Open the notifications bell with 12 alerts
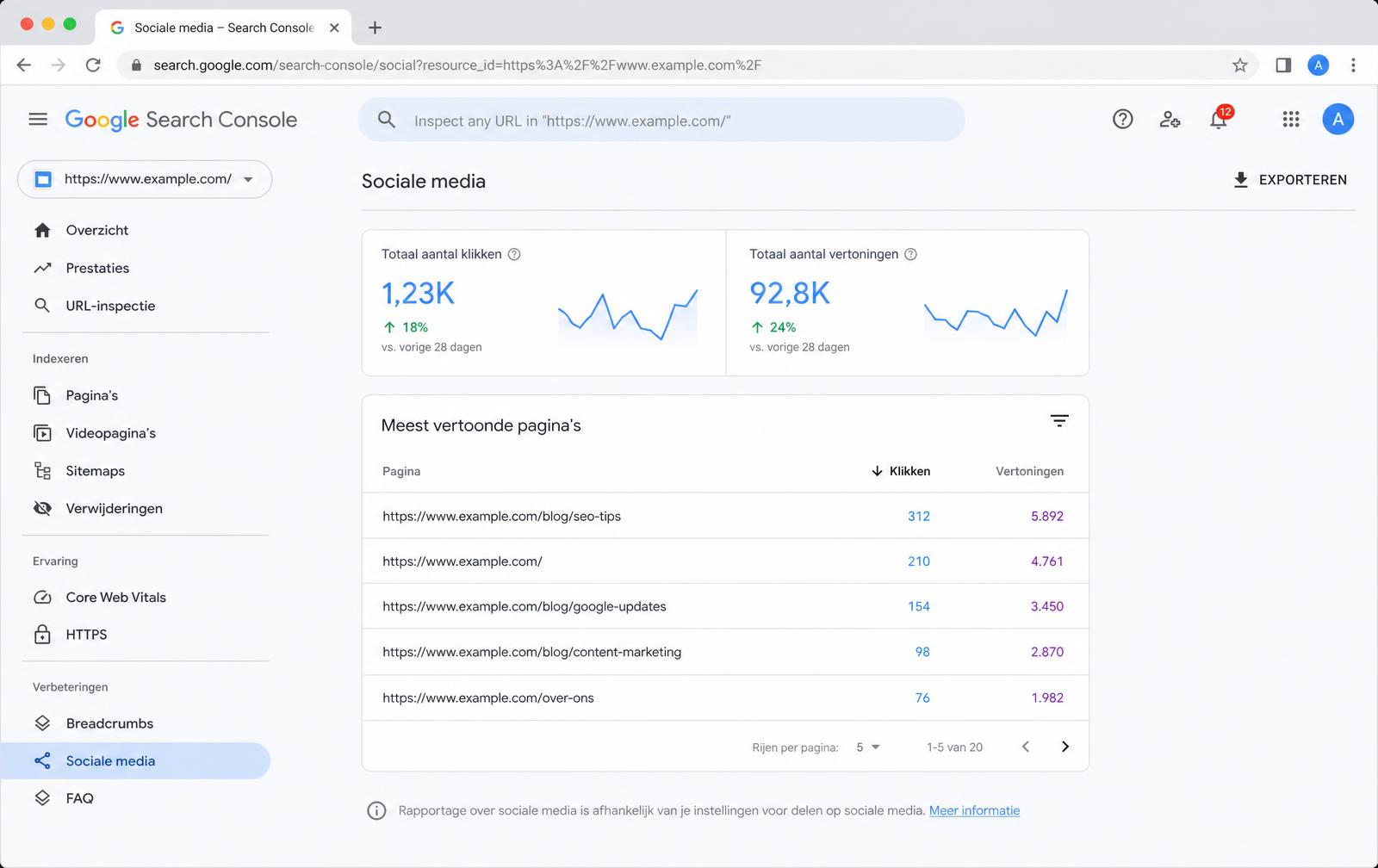The height and width of the screenshot is (868, 1378). coord(1219,119)
